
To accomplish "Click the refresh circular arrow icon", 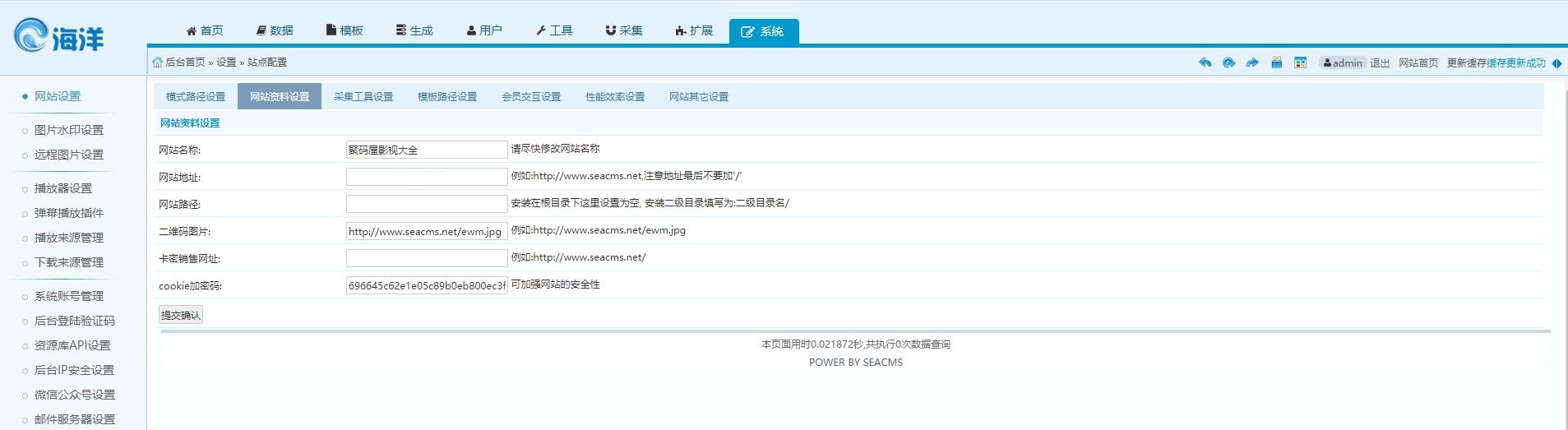I will [1228, 62].
